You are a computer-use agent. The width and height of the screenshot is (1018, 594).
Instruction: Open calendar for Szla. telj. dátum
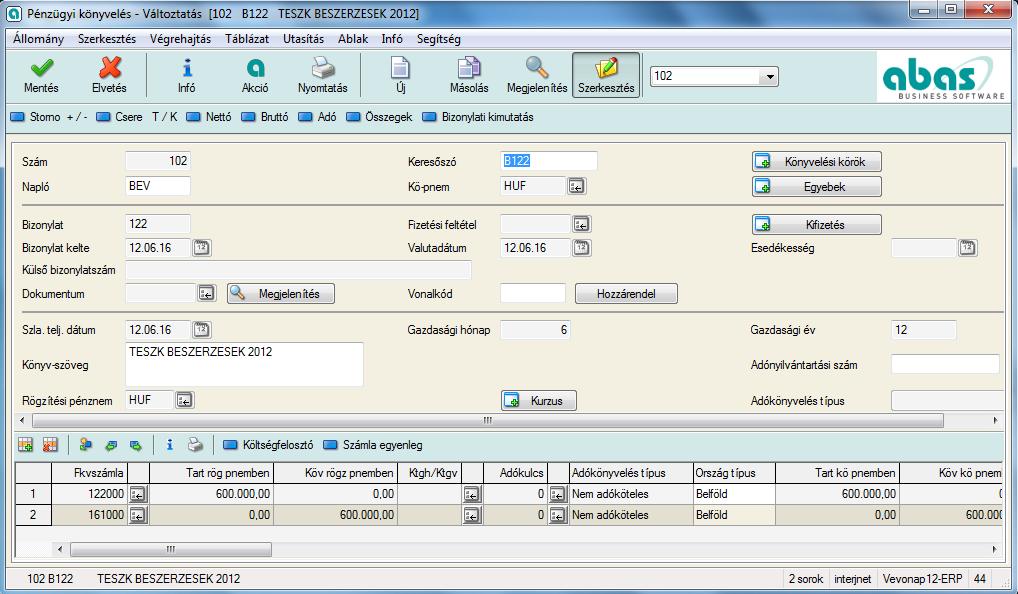click(201, 330)
